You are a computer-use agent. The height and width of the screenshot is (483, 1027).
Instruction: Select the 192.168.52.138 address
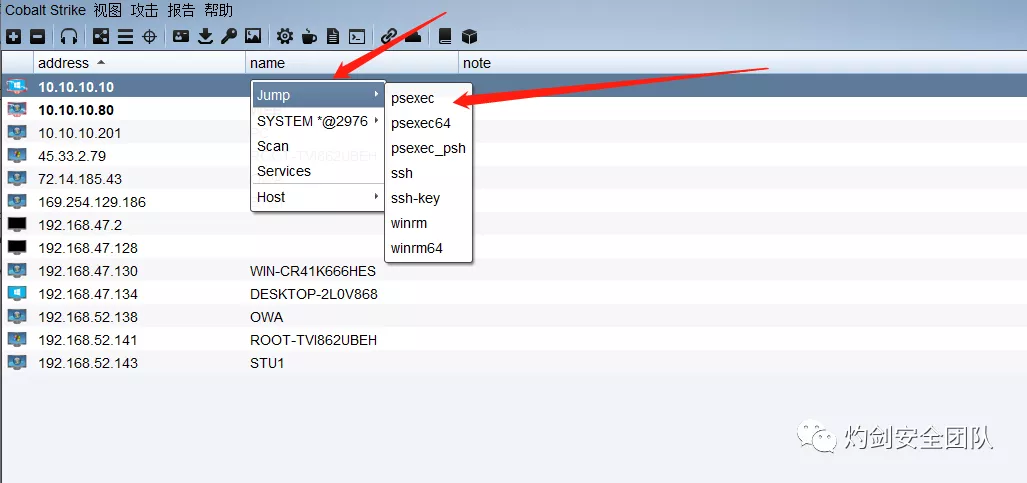(88, 317)
